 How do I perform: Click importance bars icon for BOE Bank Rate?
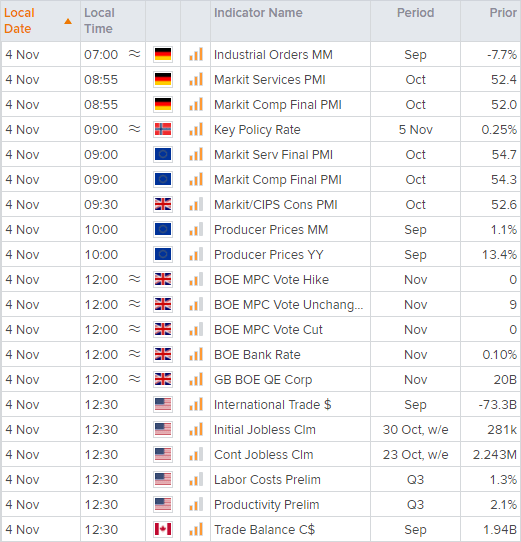pyautogui.click(x=196, y=354)
